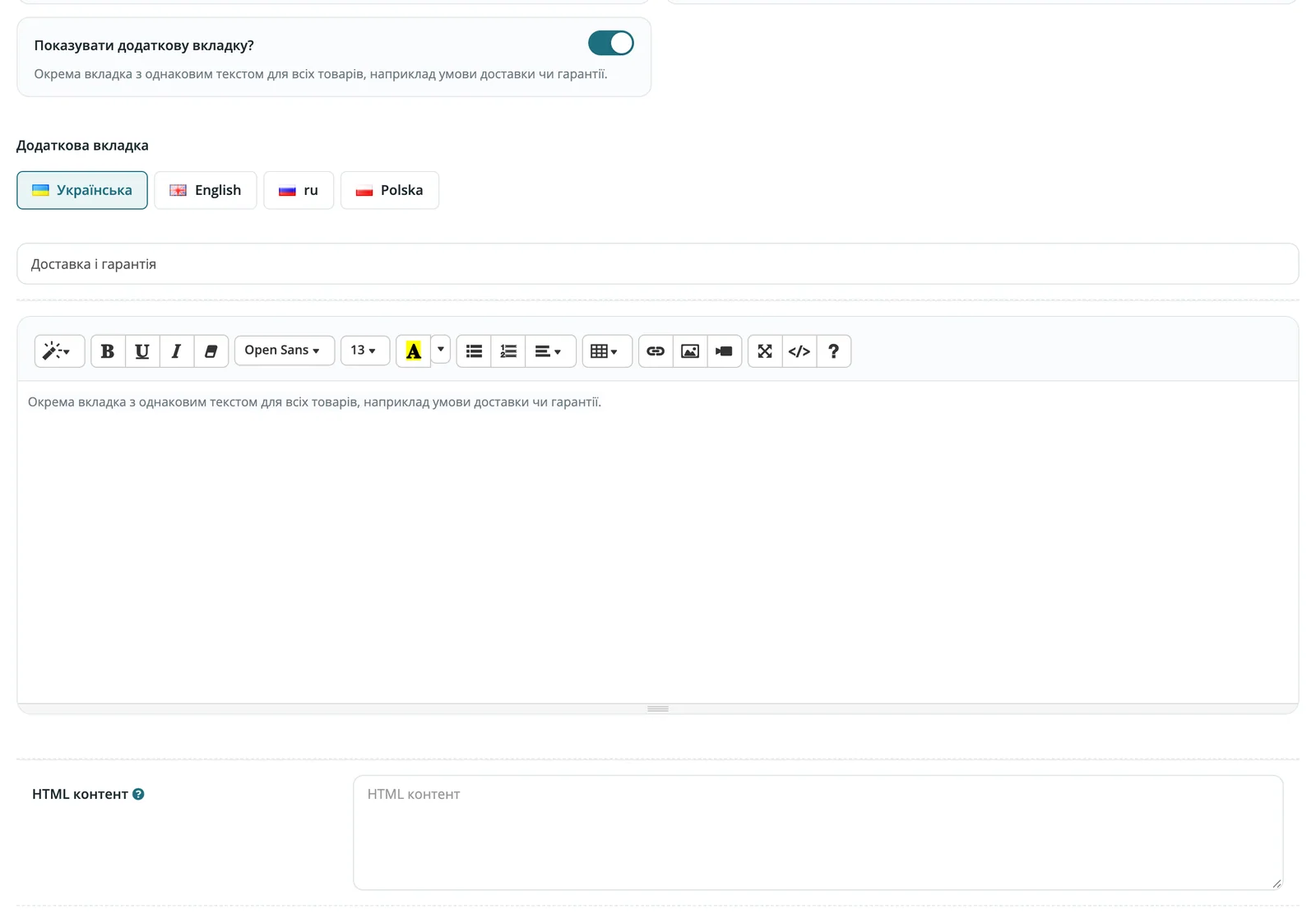Insert a video with the video icon
This screenshot has width=1316, height=923.
tap(725, 351)
